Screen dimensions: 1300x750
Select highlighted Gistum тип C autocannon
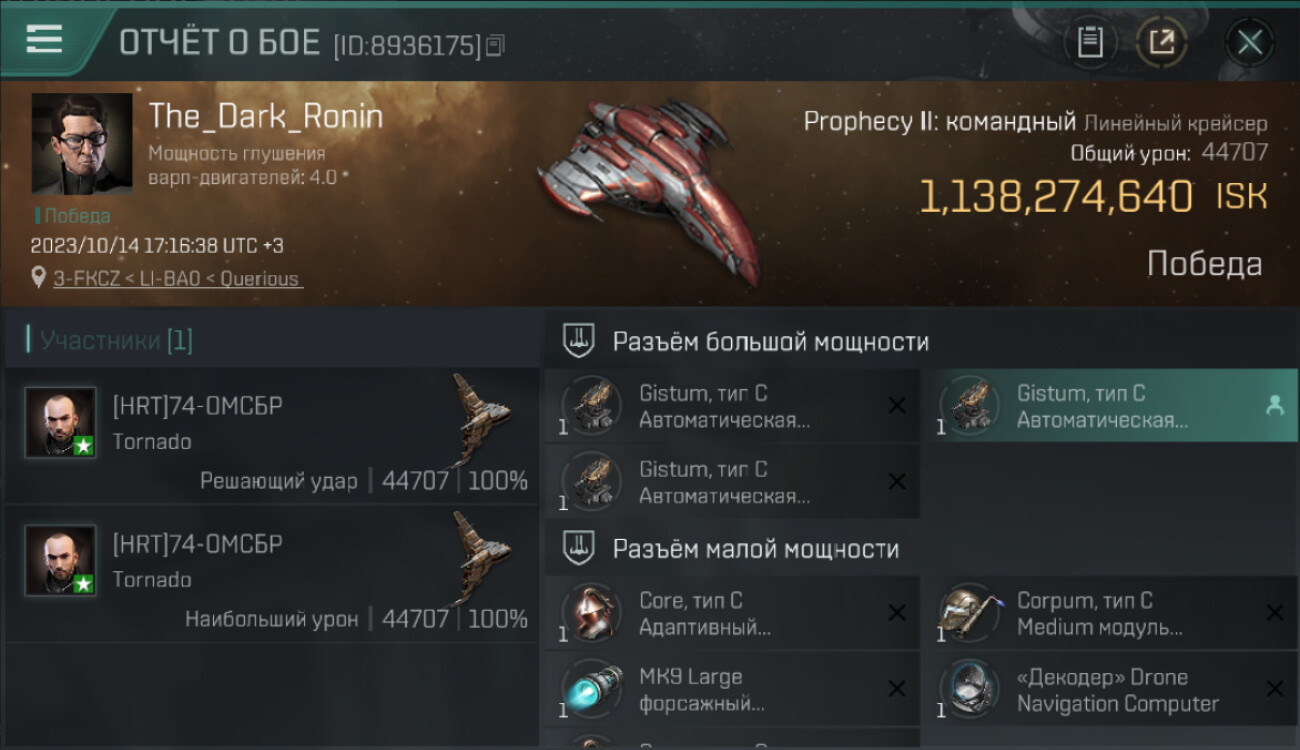point(1109,406)
